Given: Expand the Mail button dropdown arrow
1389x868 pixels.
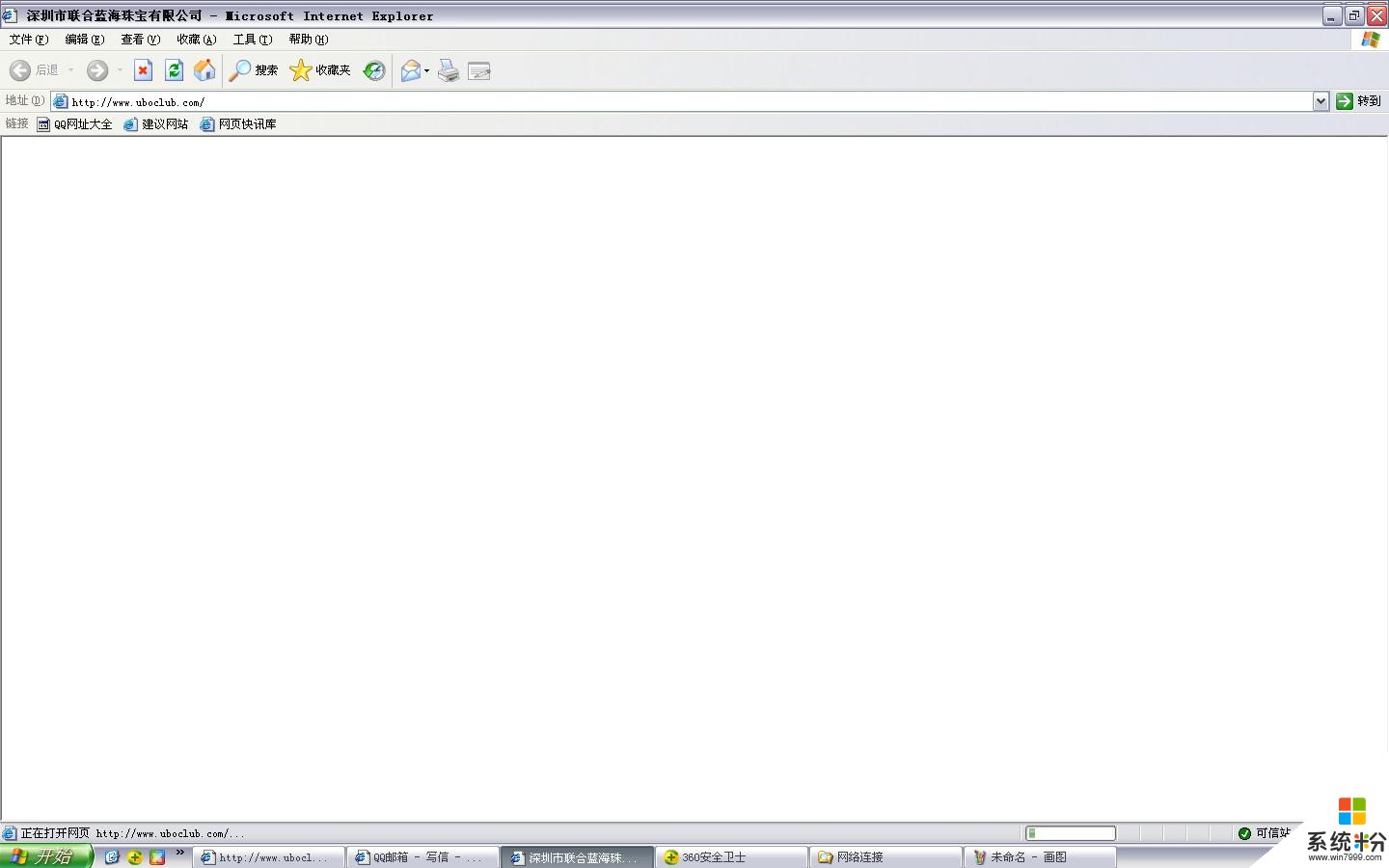Looking at the screenshot, I should 426,70.
